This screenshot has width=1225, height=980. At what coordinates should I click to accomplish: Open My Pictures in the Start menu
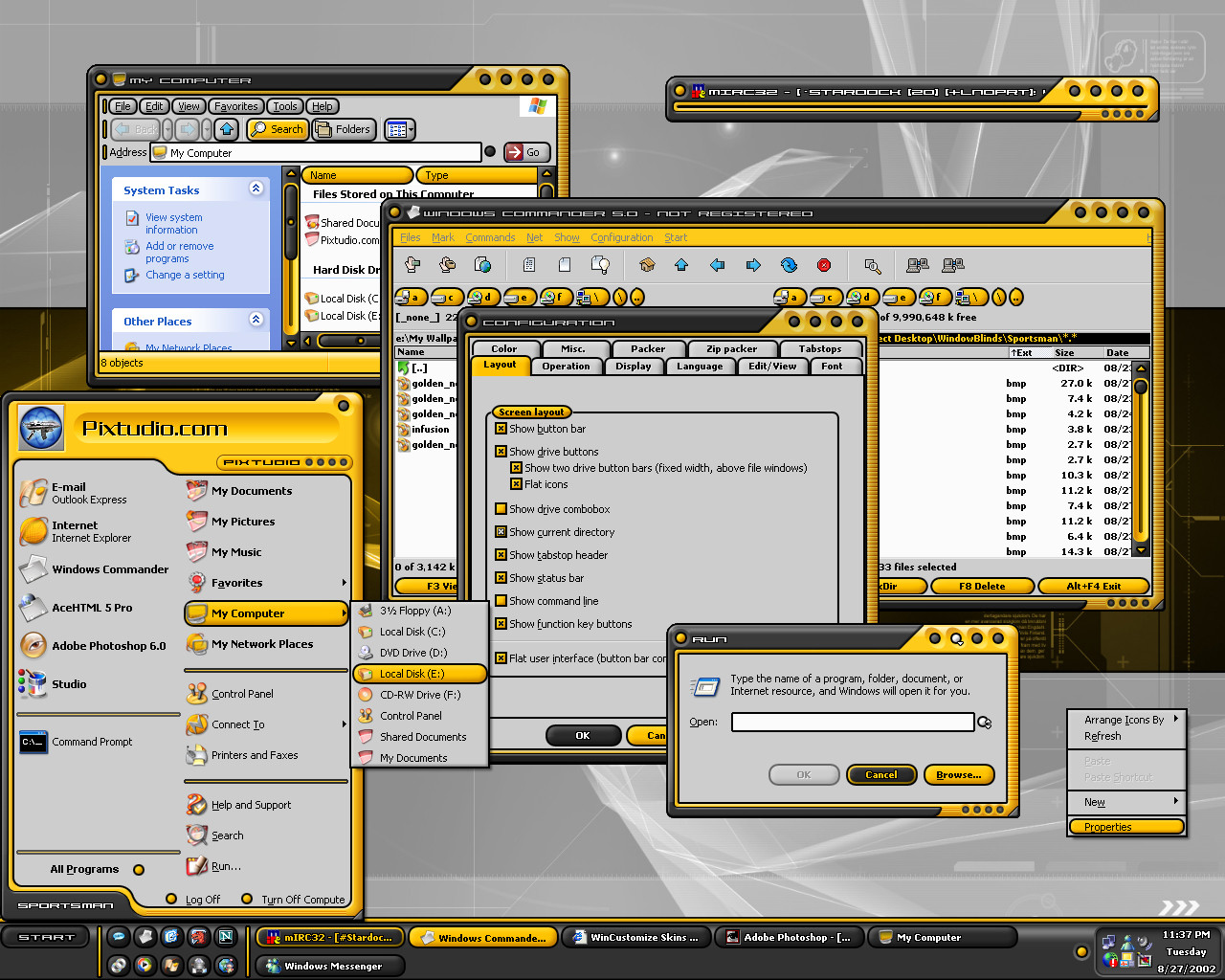pos(232,522)
